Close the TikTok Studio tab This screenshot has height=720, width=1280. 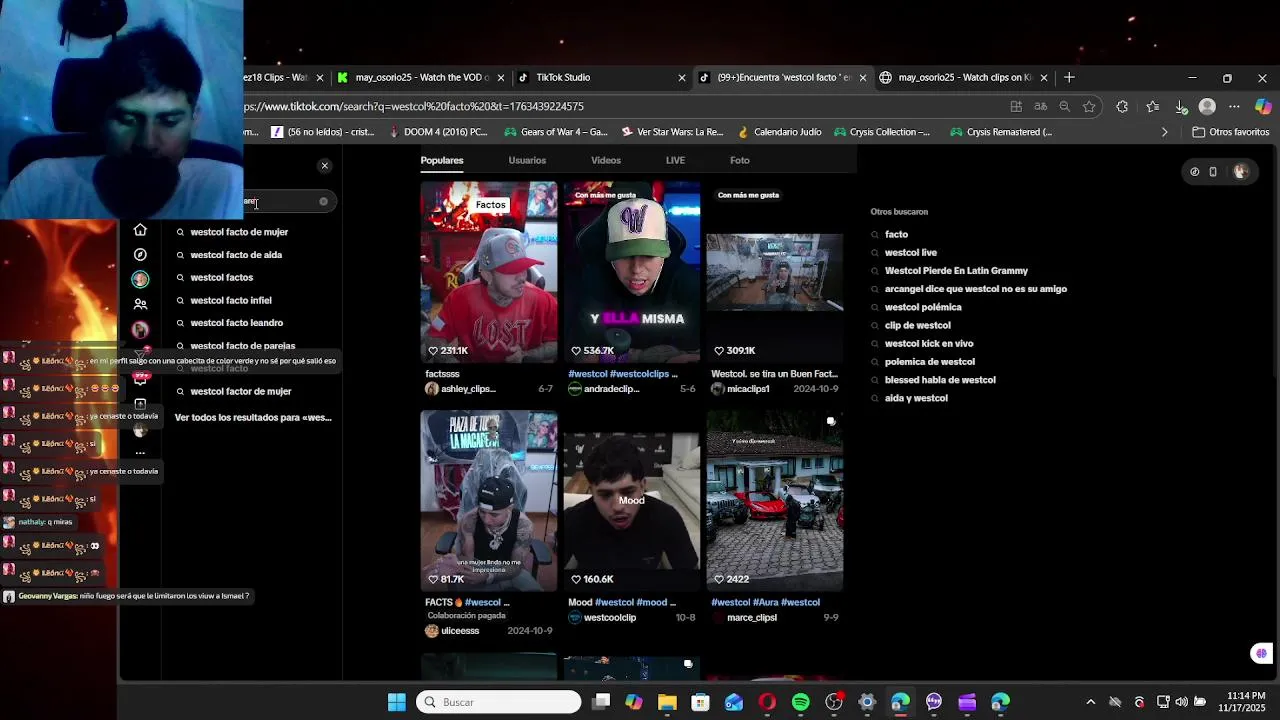pos(682,77)
